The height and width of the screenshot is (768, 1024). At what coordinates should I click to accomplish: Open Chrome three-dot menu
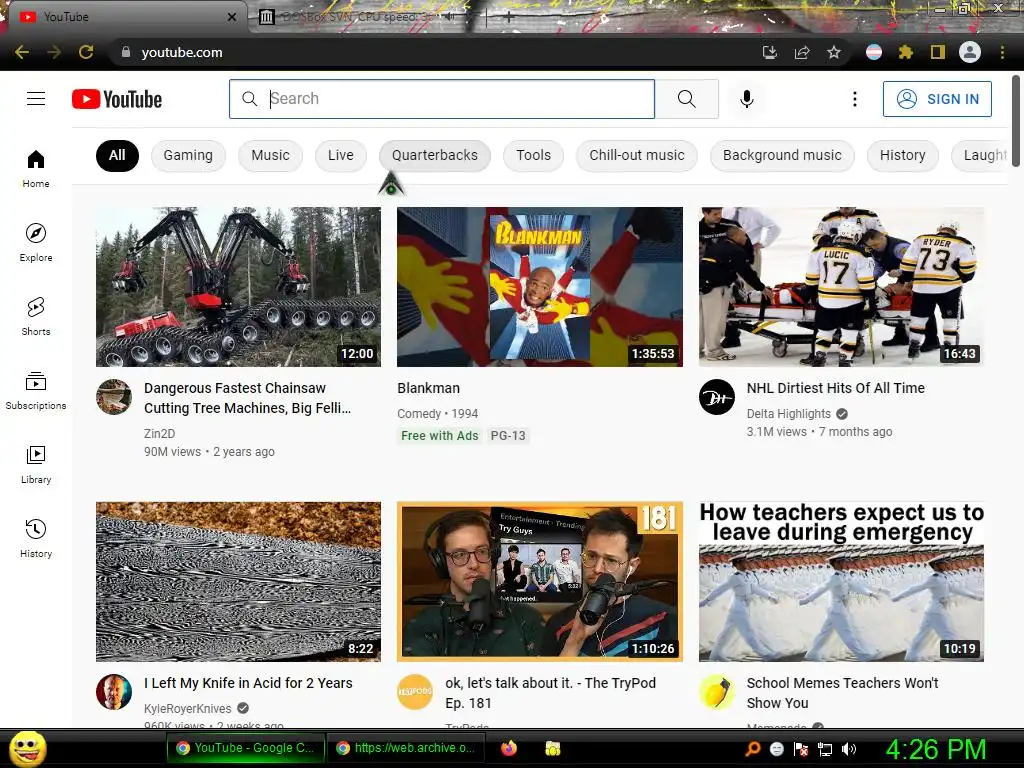point(1002,52)
